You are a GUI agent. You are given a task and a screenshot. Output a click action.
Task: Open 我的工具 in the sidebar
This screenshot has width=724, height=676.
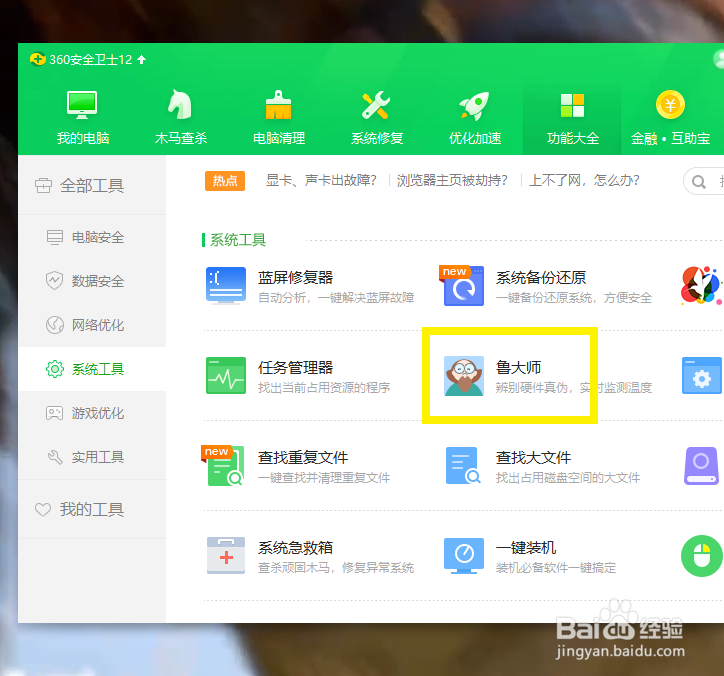coord(92,509)
